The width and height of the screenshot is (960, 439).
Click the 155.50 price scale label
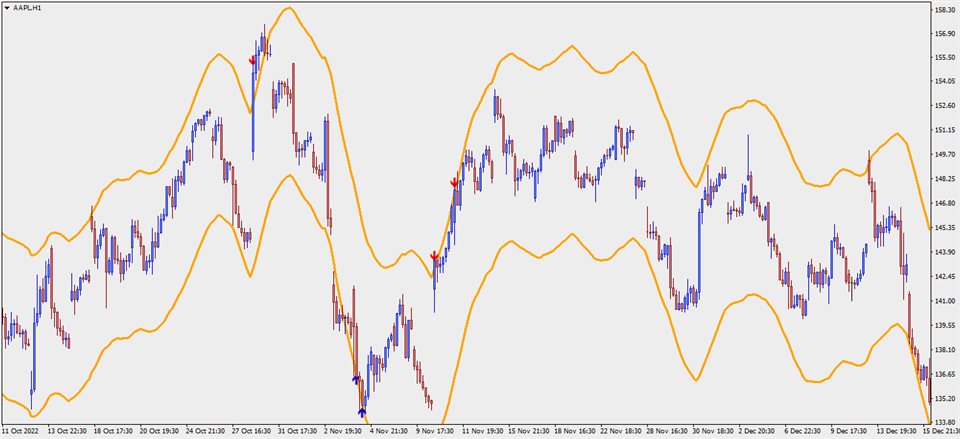(943, 56)
